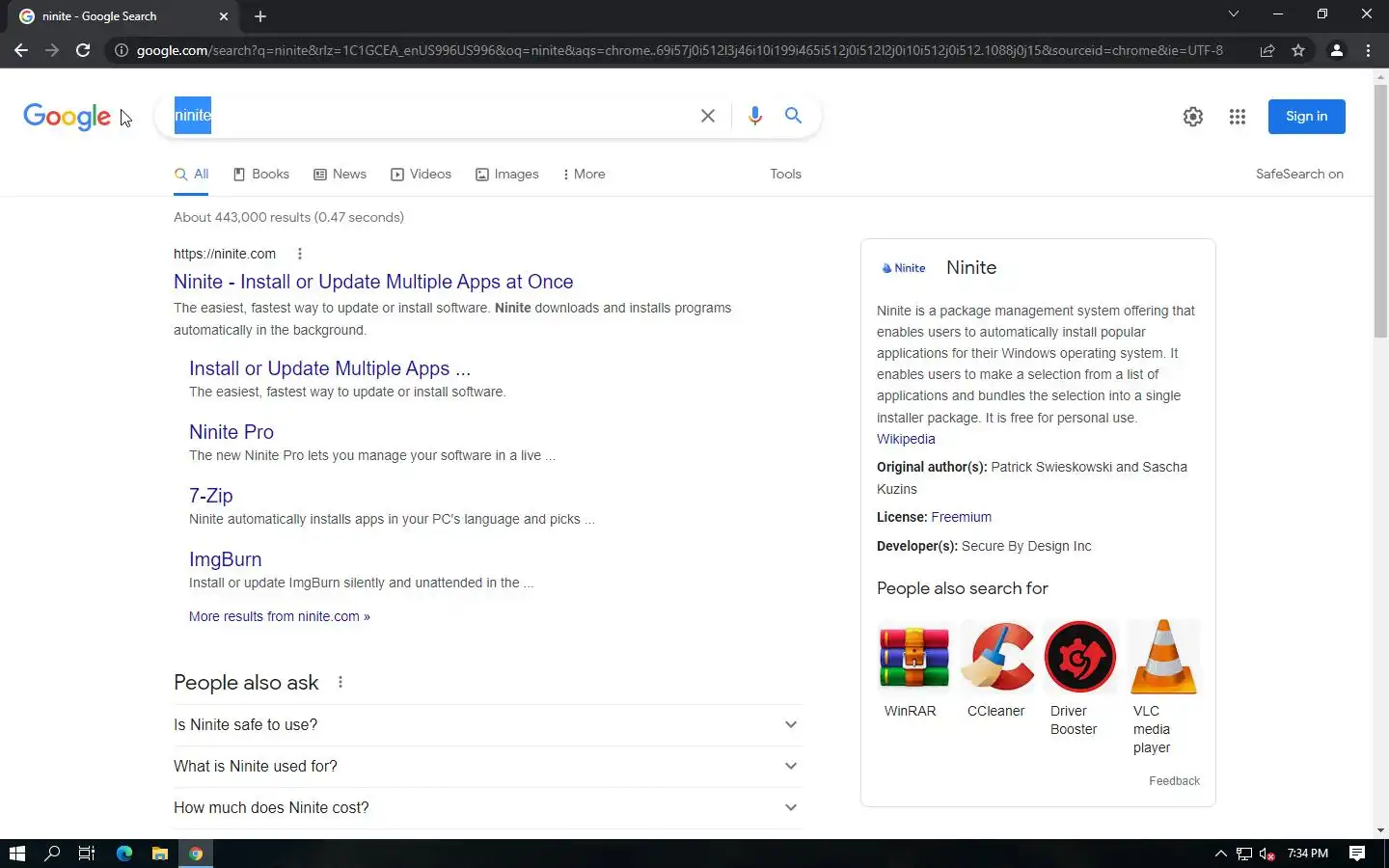Screen dimensions: 1389x868
Task: Bookmark this tab with the star icon
Action: pyautogui.click(x=1298, y=50)
